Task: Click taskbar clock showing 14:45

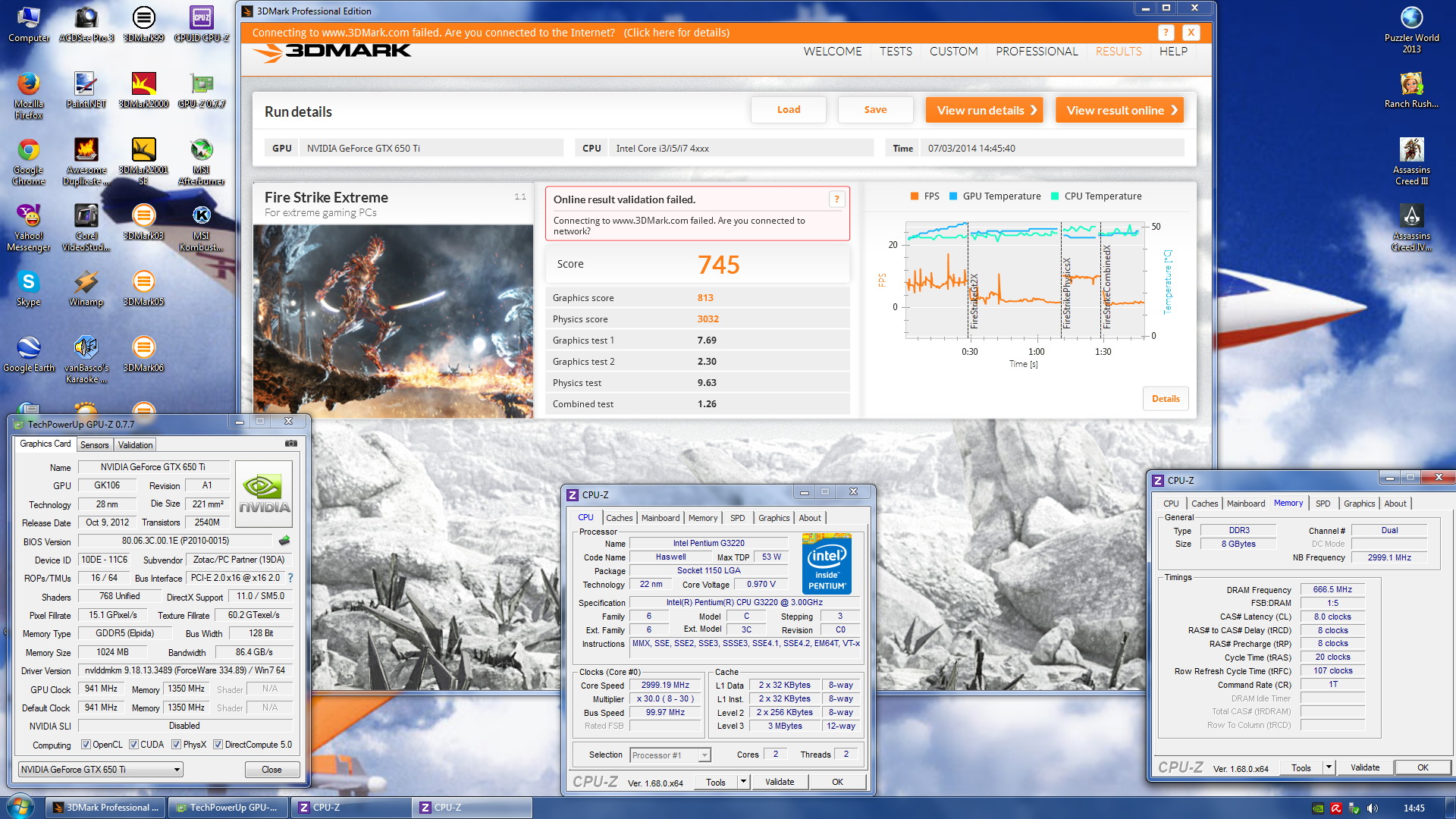Action: coord(1414,808)
